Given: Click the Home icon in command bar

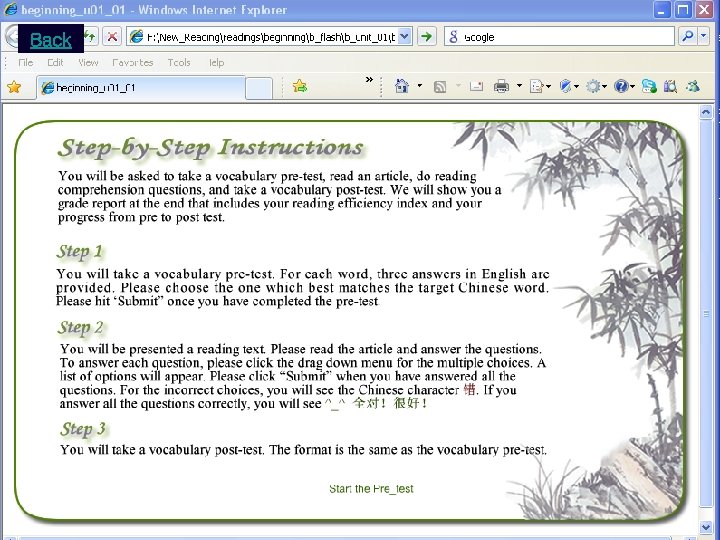Looking at the screenshot, I should (x=402, y=86).
